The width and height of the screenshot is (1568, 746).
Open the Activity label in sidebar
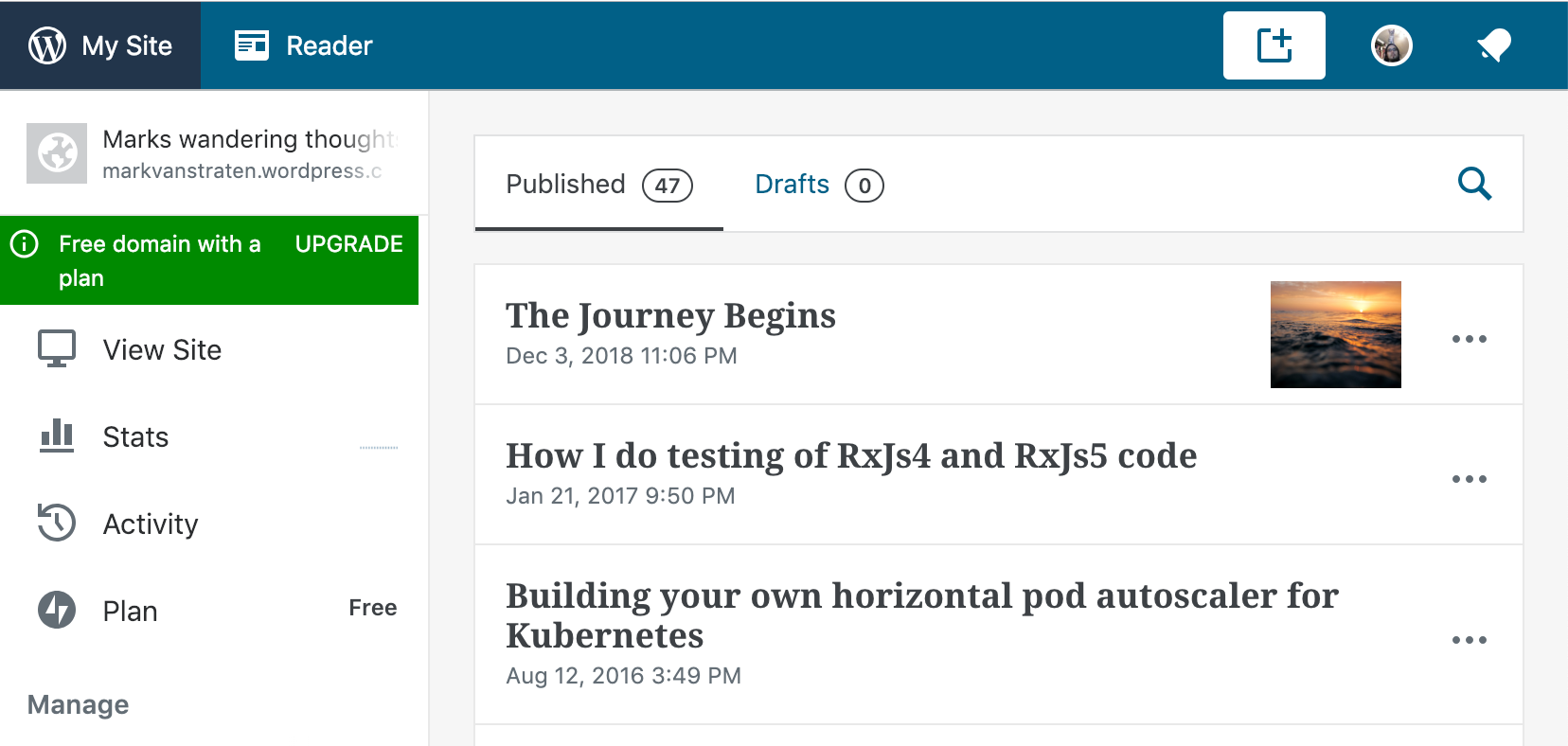point(151,524)
